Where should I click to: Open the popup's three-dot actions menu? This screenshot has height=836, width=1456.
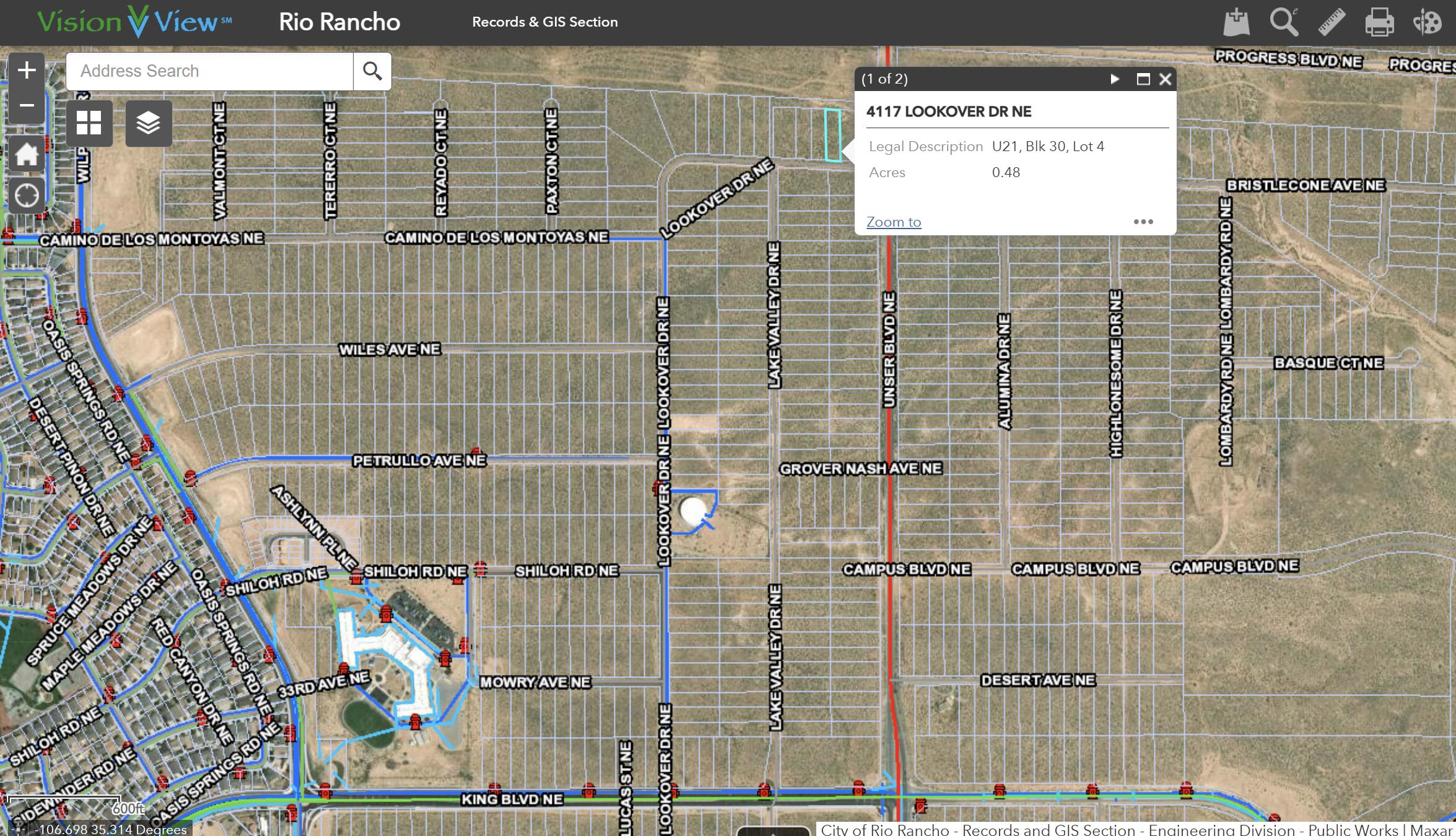1143,222
